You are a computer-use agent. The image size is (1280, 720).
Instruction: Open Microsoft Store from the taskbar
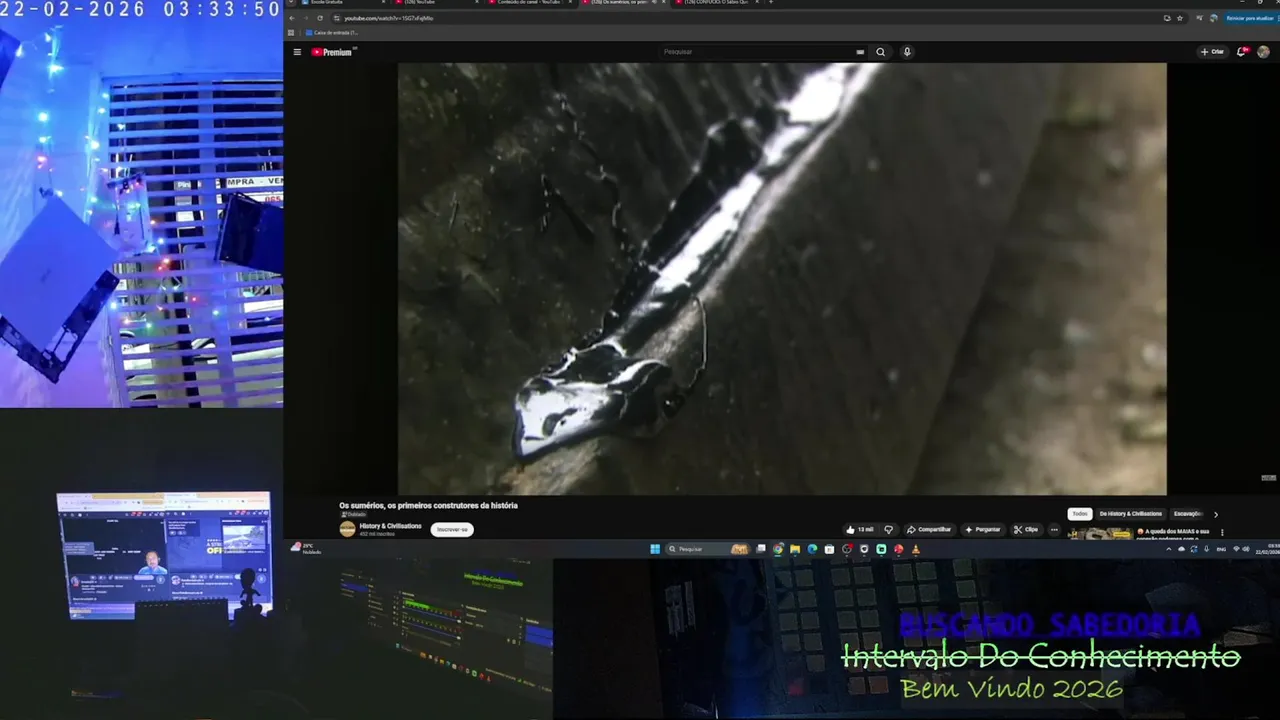point(829,549)
